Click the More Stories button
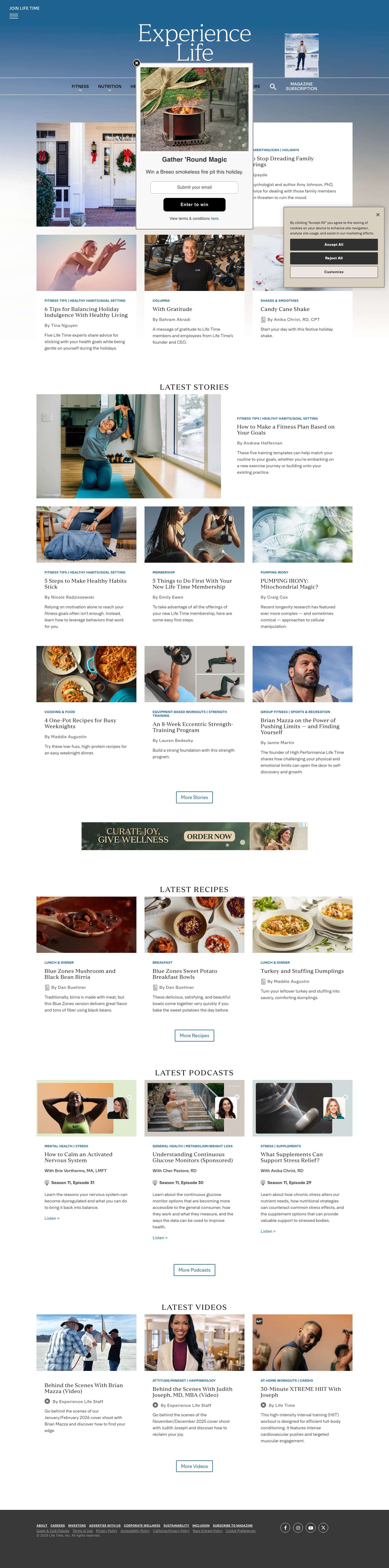The height and width of the screenshot is (1568, 389). [194, 797]
